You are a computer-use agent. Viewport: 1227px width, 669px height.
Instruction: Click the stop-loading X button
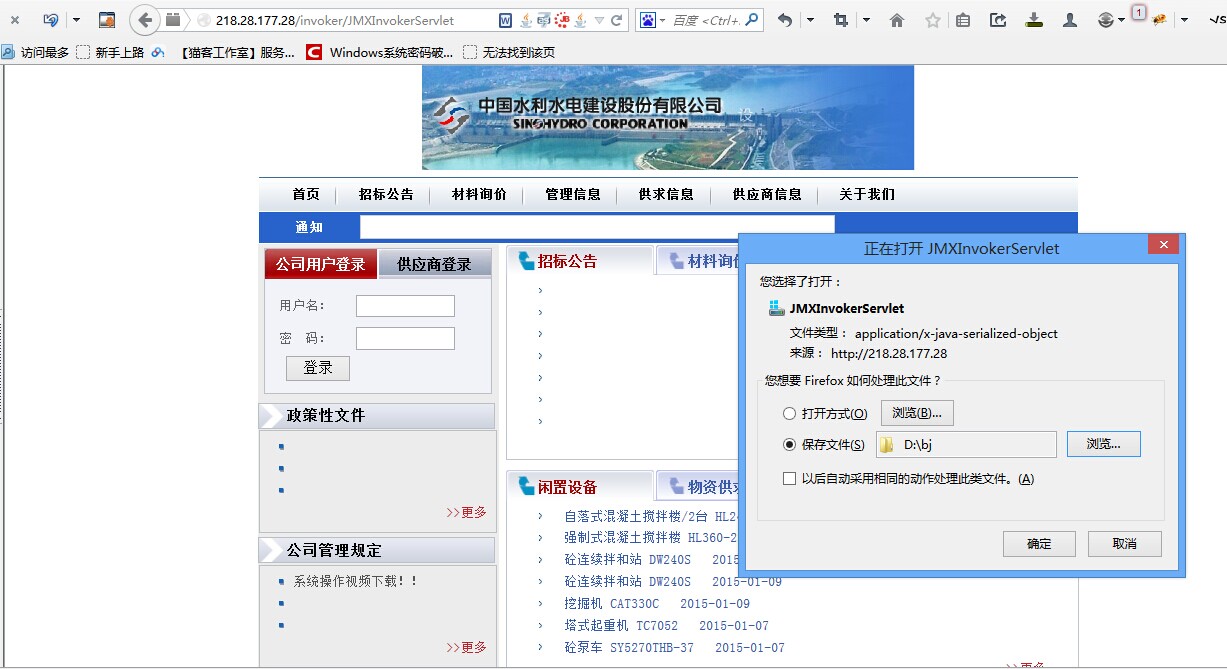click(15, 20)
